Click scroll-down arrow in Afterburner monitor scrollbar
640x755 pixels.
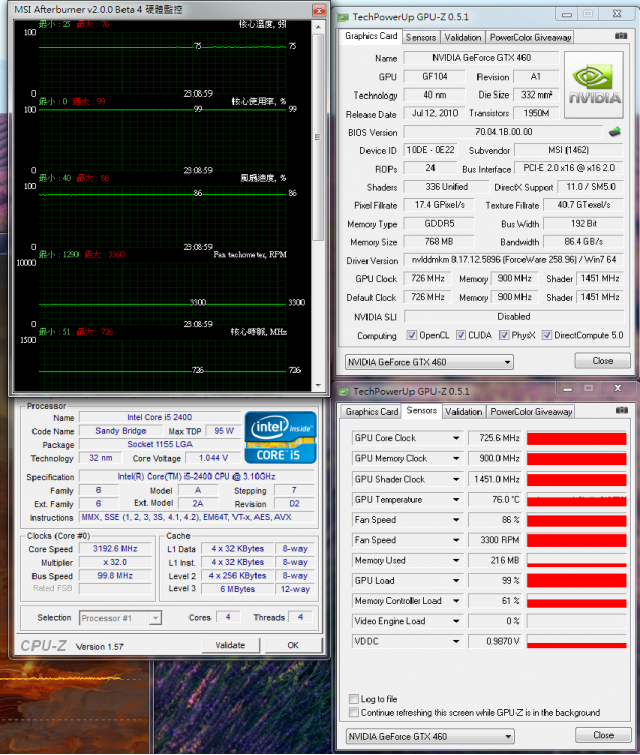point(318,385)
